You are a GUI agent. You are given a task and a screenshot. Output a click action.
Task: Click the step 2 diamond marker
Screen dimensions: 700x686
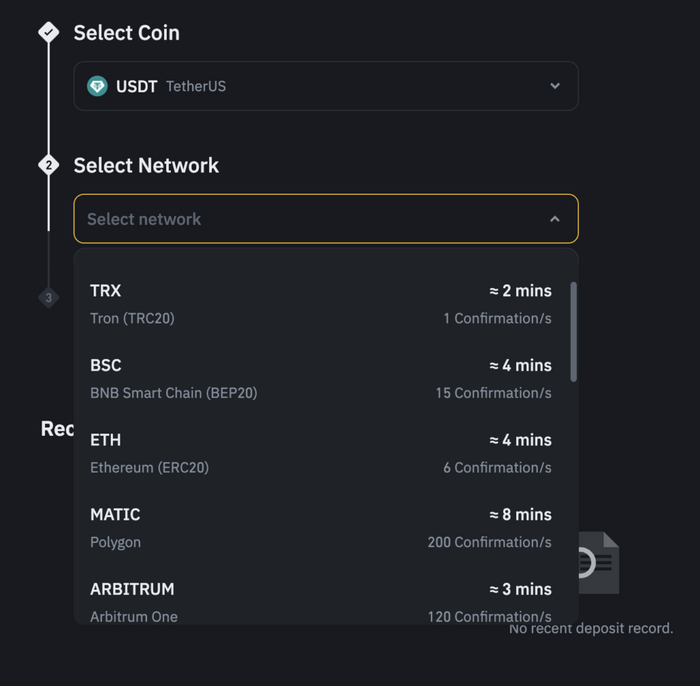click(x=48, y=165)
